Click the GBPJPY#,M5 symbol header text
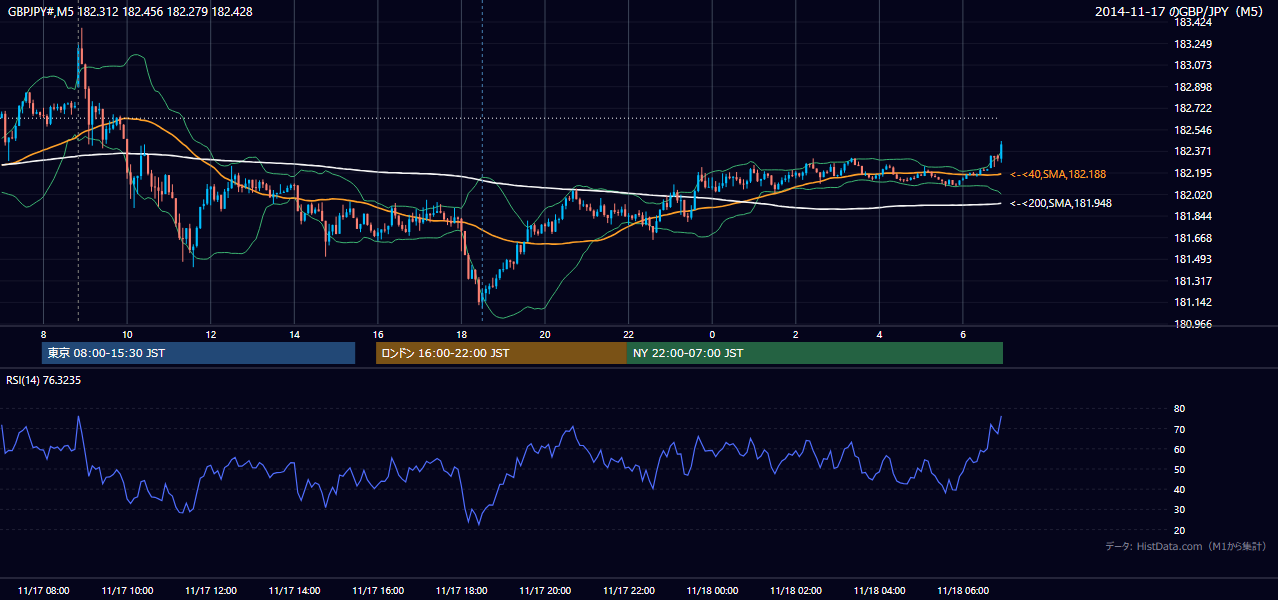1278x600 pixels. 130,11
